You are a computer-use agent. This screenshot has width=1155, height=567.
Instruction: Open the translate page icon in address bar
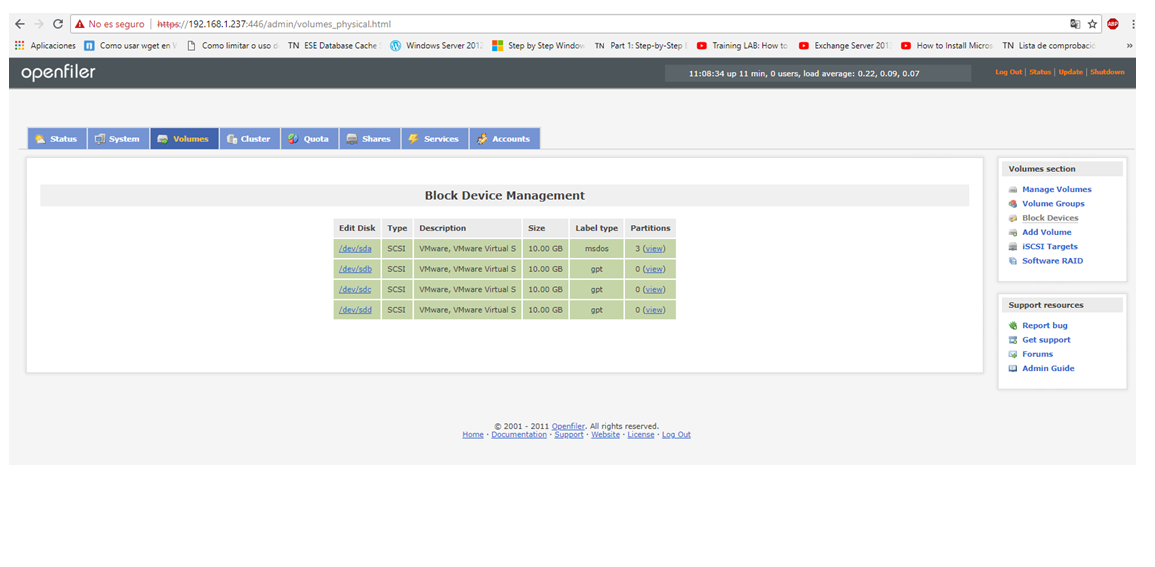pos(1075,24)
